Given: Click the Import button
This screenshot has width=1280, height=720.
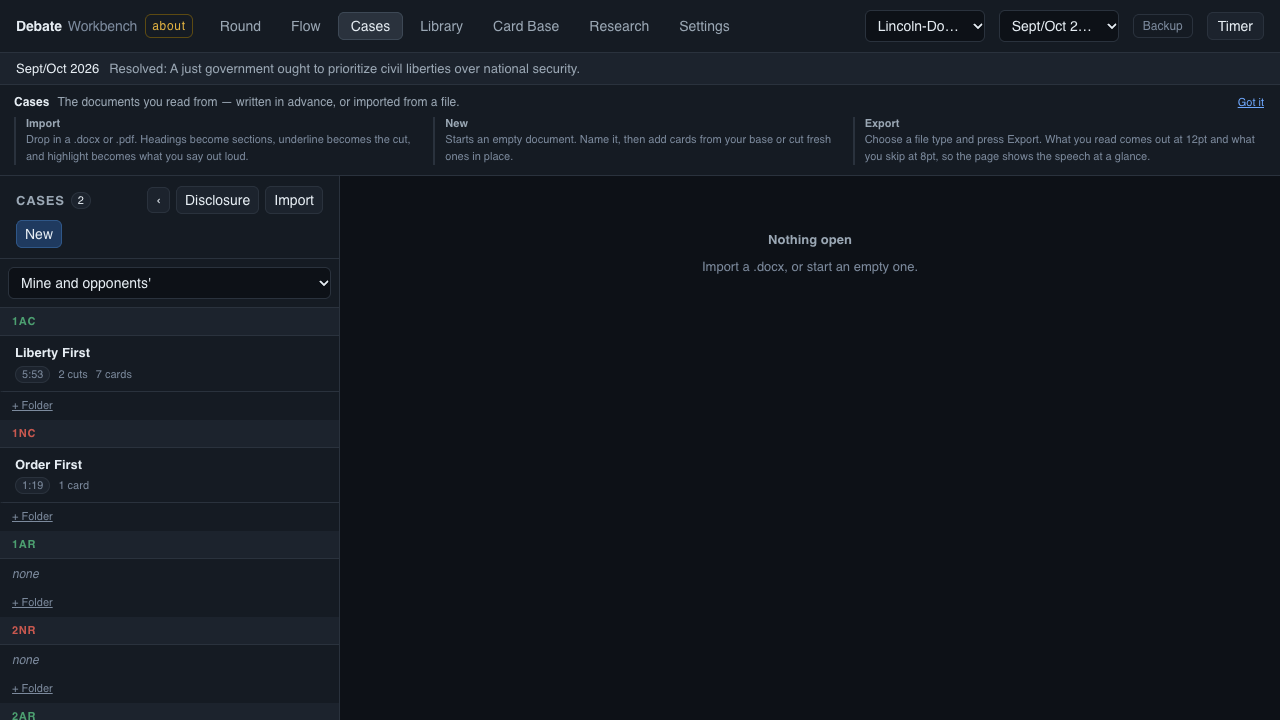Looking at the screenshot, I should (x=294, y=200).
